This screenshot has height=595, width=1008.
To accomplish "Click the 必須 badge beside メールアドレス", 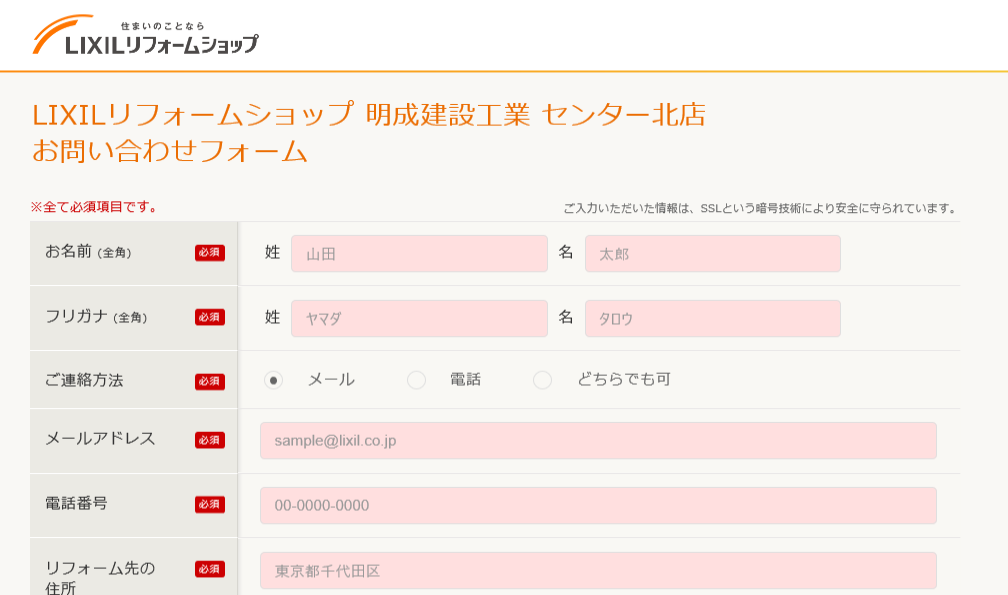I will point(210,440).
